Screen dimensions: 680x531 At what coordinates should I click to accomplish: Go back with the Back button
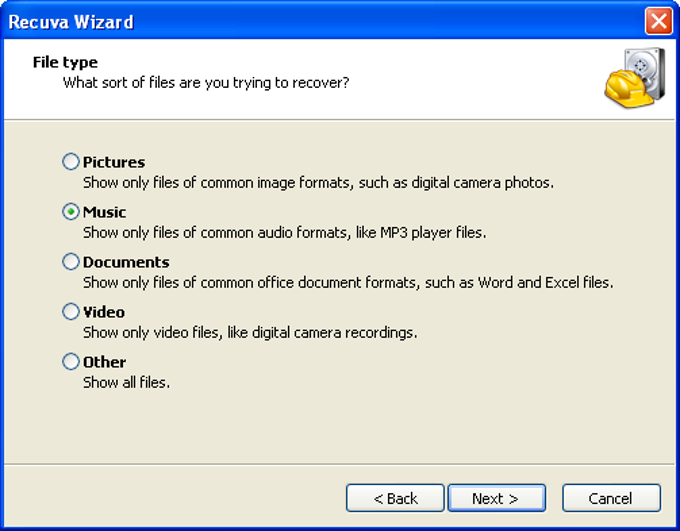(395, 498)
